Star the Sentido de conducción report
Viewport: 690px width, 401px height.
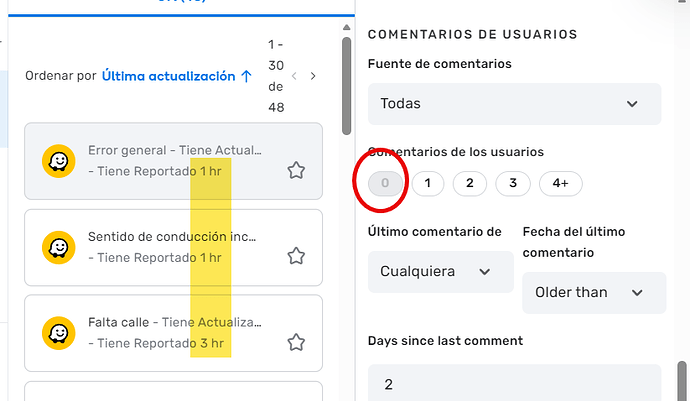click(296, 256)
